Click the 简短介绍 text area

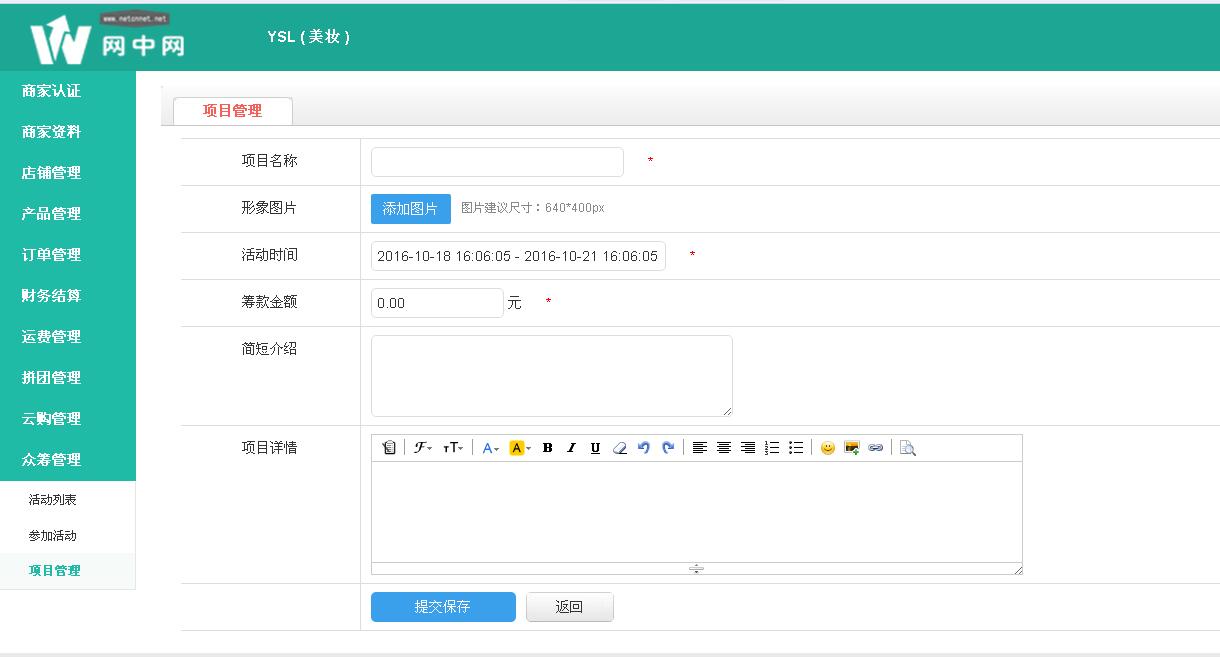pos(552,376)
